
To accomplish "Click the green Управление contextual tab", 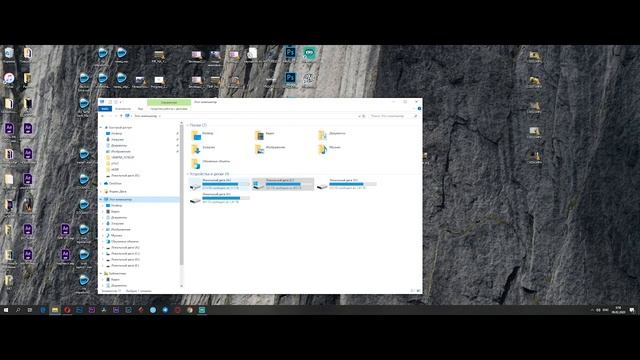I will pos(169,102).
